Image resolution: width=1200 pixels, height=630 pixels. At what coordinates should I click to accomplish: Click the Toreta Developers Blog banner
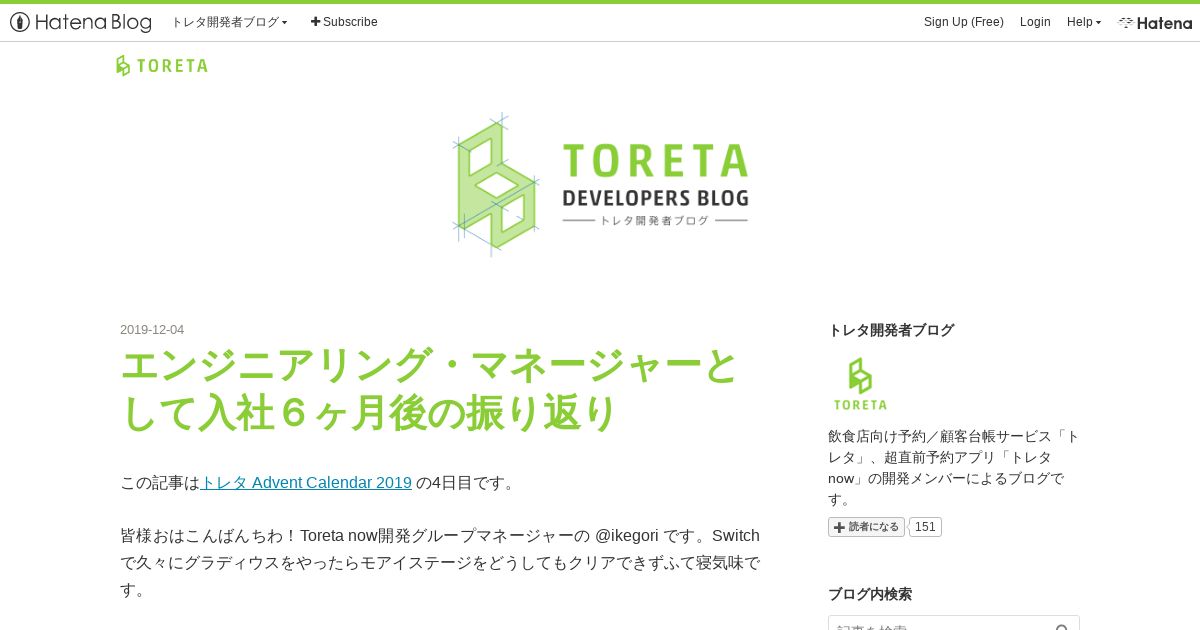[600, 185]
